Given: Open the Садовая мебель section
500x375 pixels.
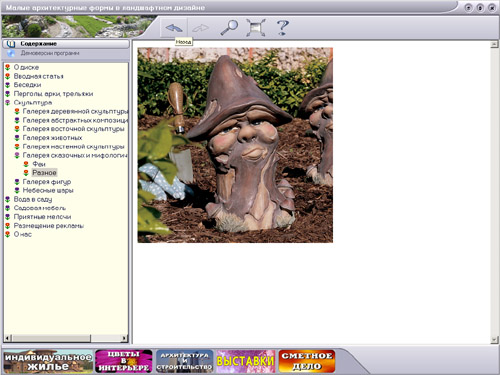Looking at the screenshot, I should (40, 208).
